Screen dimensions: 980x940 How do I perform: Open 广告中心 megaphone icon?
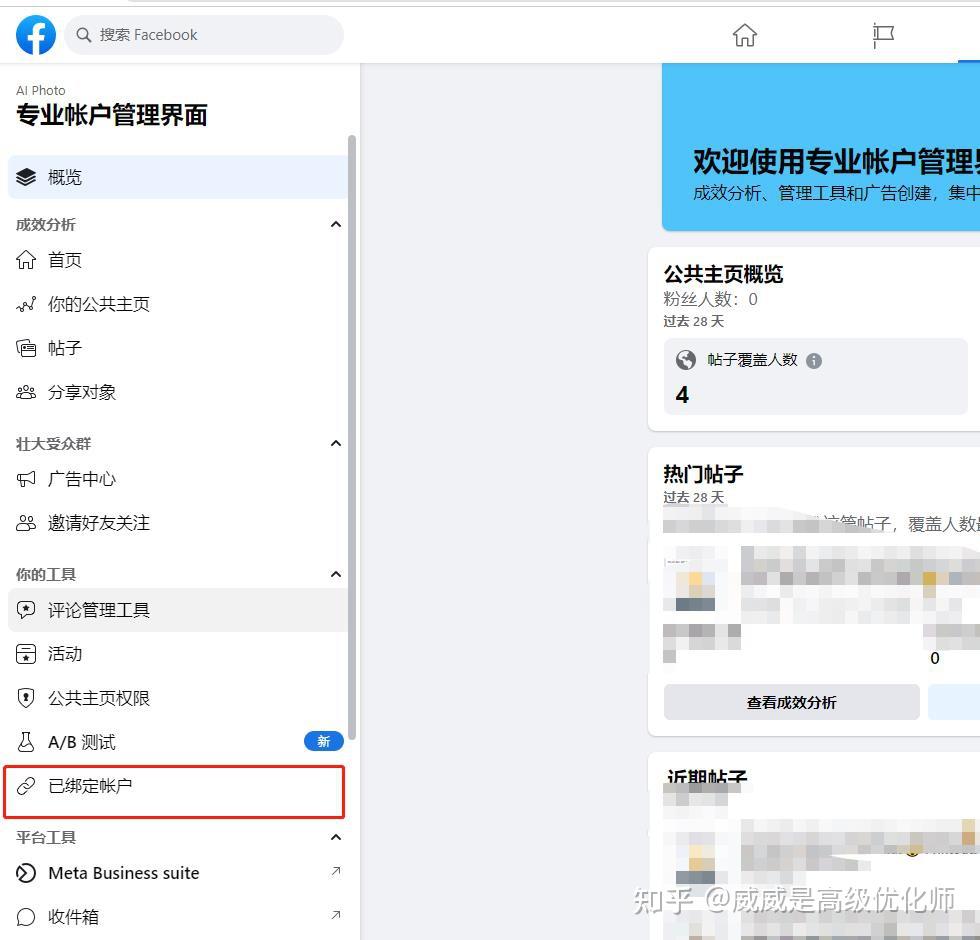pos(27,479)
